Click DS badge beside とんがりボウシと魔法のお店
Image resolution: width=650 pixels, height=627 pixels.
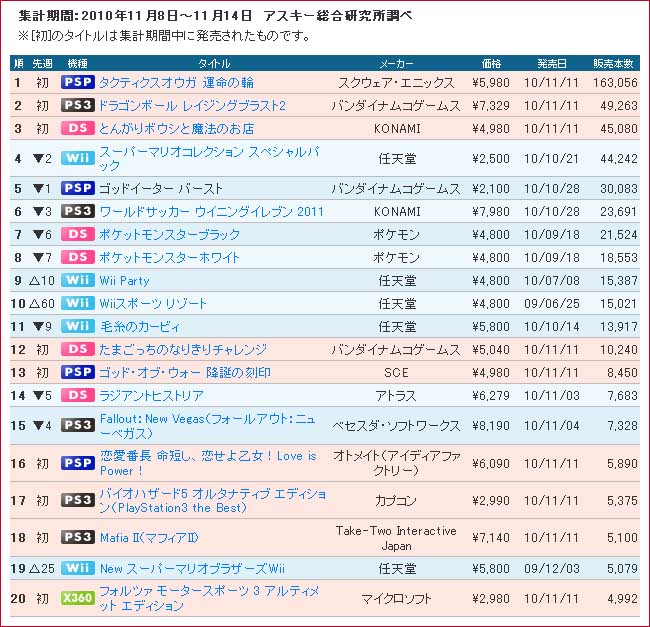[78, 128]
